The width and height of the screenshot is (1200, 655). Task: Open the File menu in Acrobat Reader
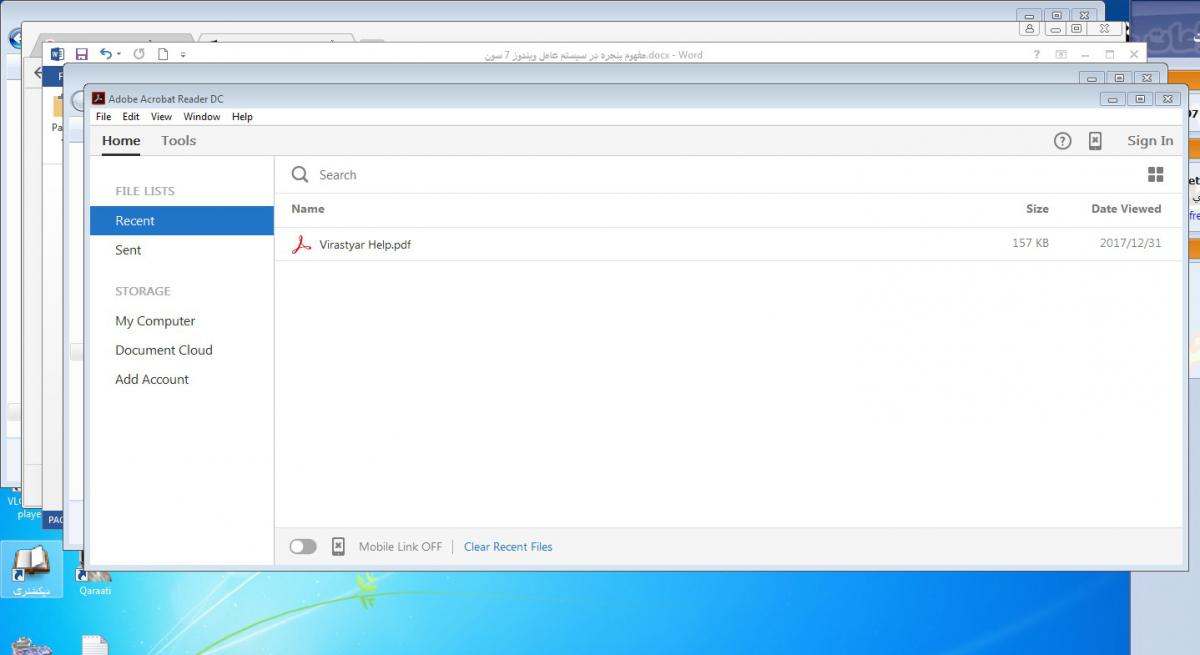coord(103,117)
